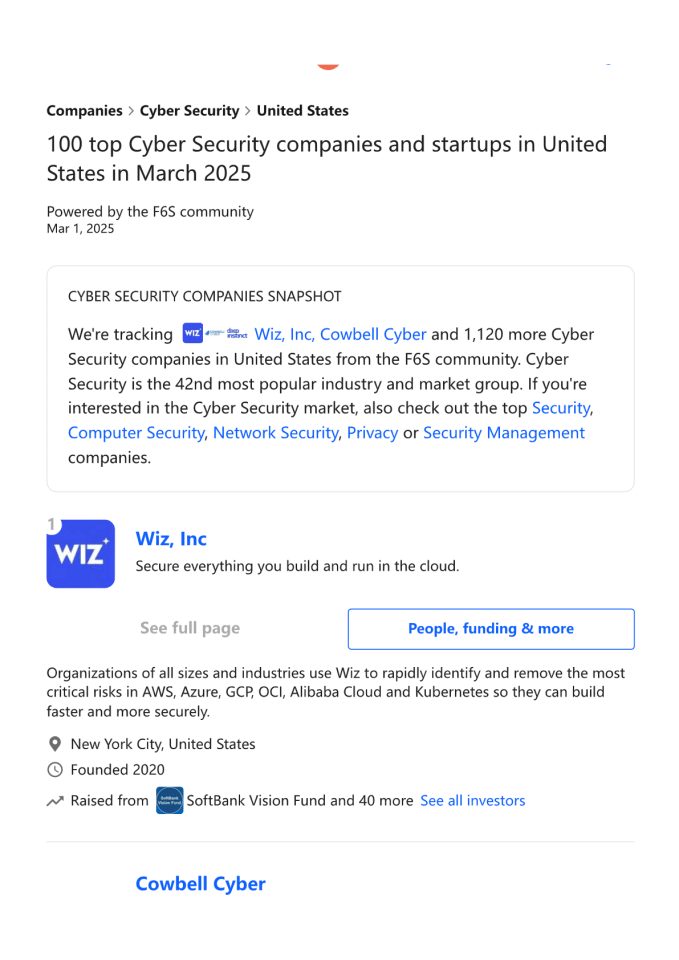Open the Security Management link
The image size is (679, 960).
503,433
